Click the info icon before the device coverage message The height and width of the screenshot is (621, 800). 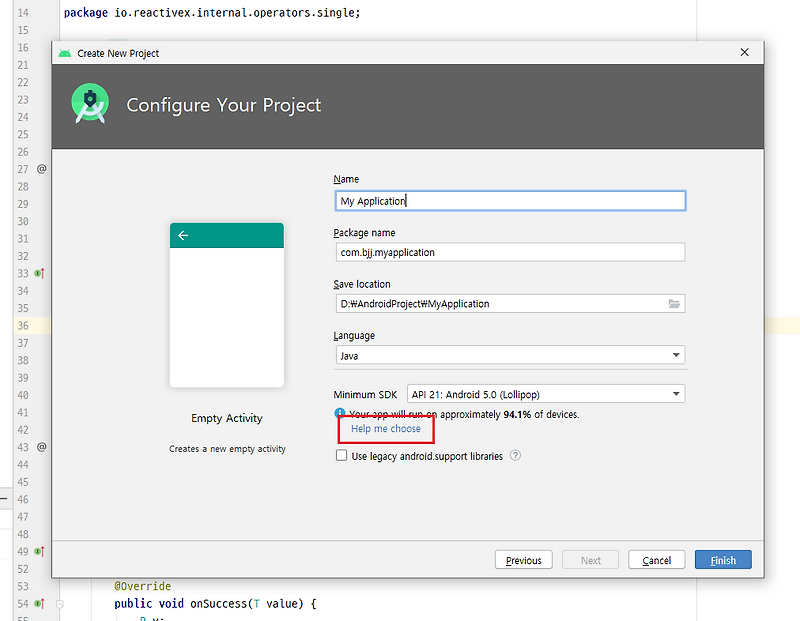[x=340, y=414]
